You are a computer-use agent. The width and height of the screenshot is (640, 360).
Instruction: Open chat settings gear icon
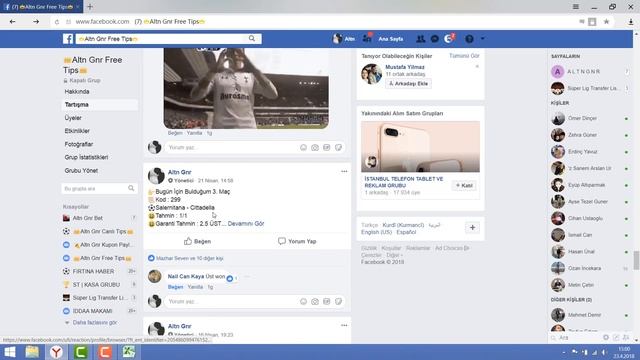tap(606, 338)
